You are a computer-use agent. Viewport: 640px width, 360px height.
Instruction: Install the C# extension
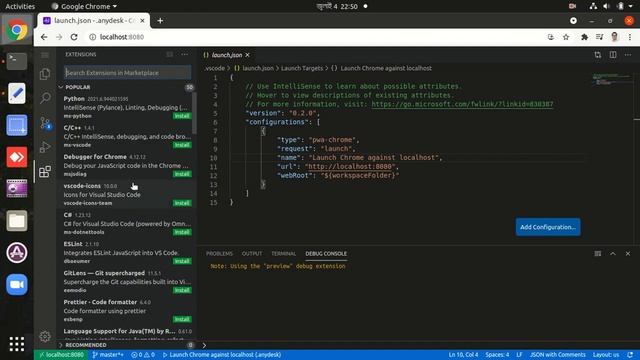pyautogui.click(x=182, y=232)
